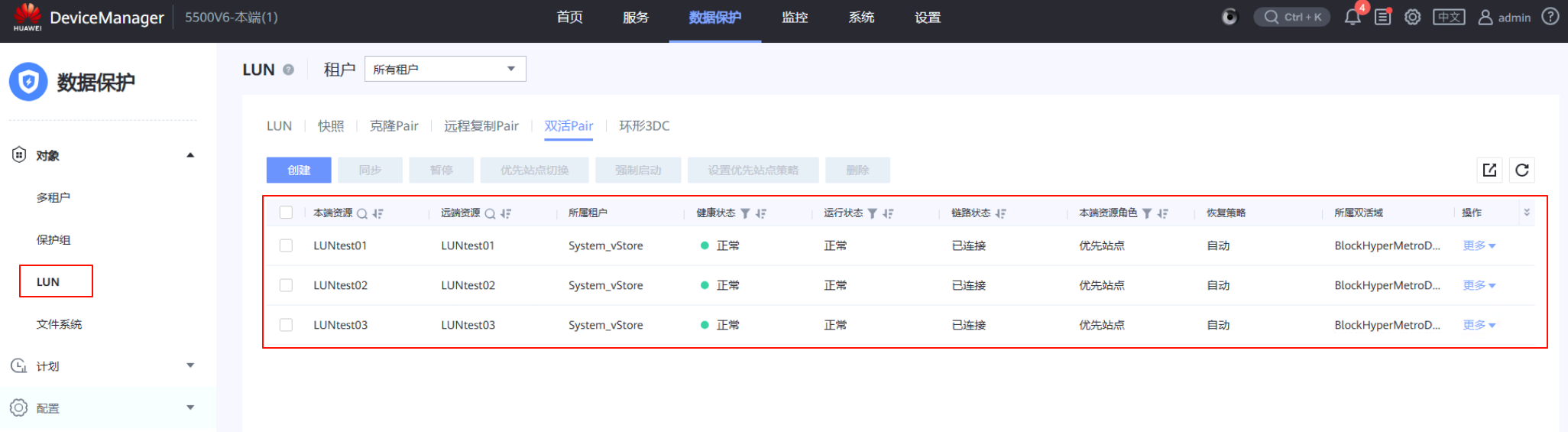This screenshot has width=1568, height=432.
Task: Open the settings gear icon in header
Action: [1412, 17]
